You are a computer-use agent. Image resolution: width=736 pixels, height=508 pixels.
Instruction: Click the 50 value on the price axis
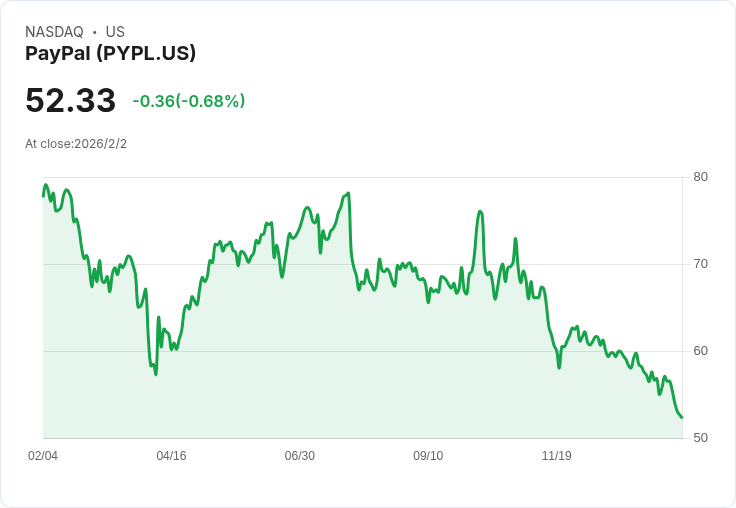tap(700, 438)
